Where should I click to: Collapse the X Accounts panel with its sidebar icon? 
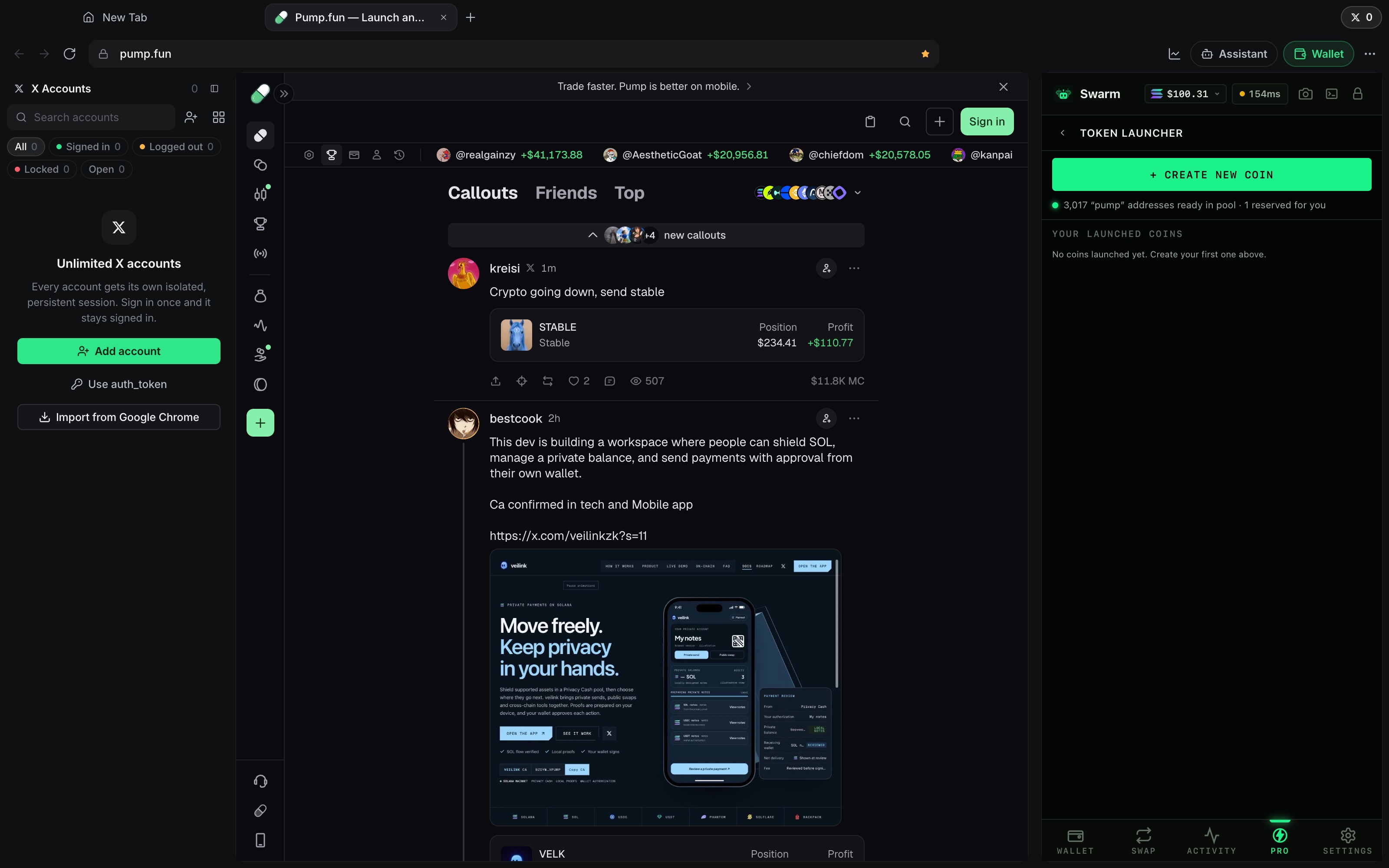(x=215, y=89)
